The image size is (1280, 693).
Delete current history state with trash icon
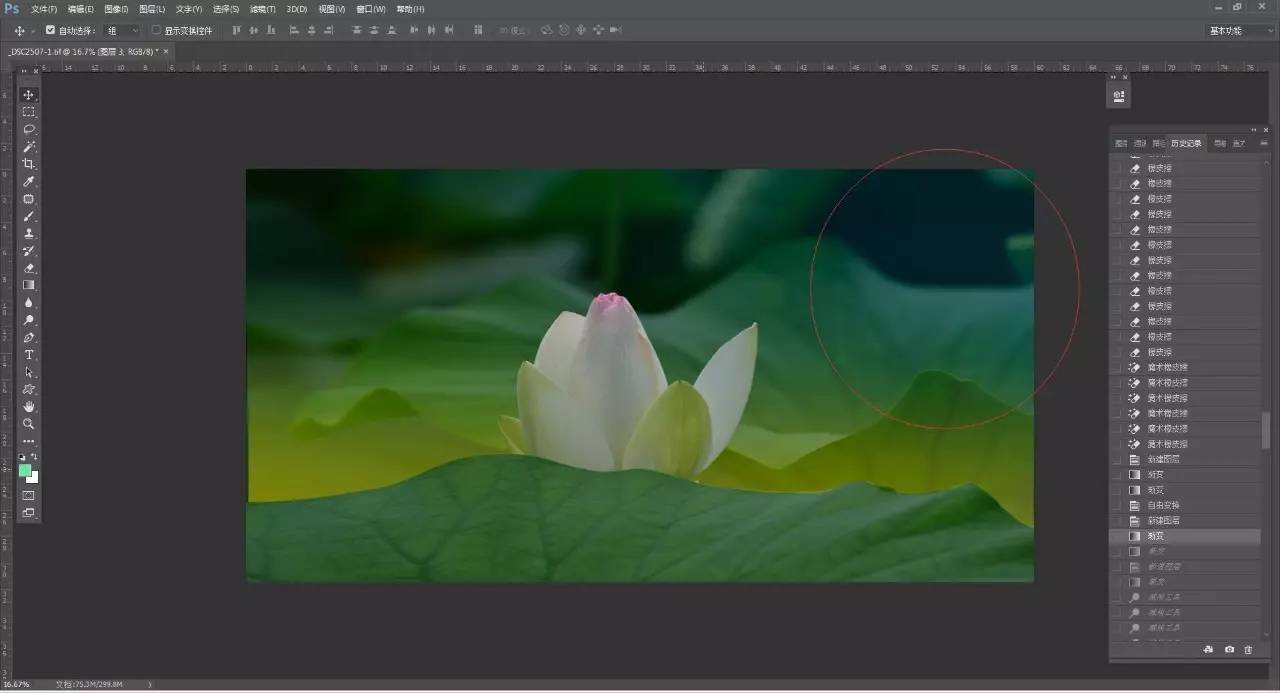[1248, 650]
